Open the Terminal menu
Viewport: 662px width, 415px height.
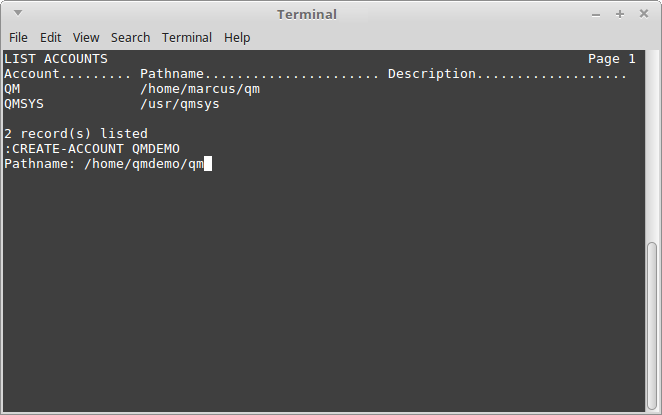click(187, 38)
